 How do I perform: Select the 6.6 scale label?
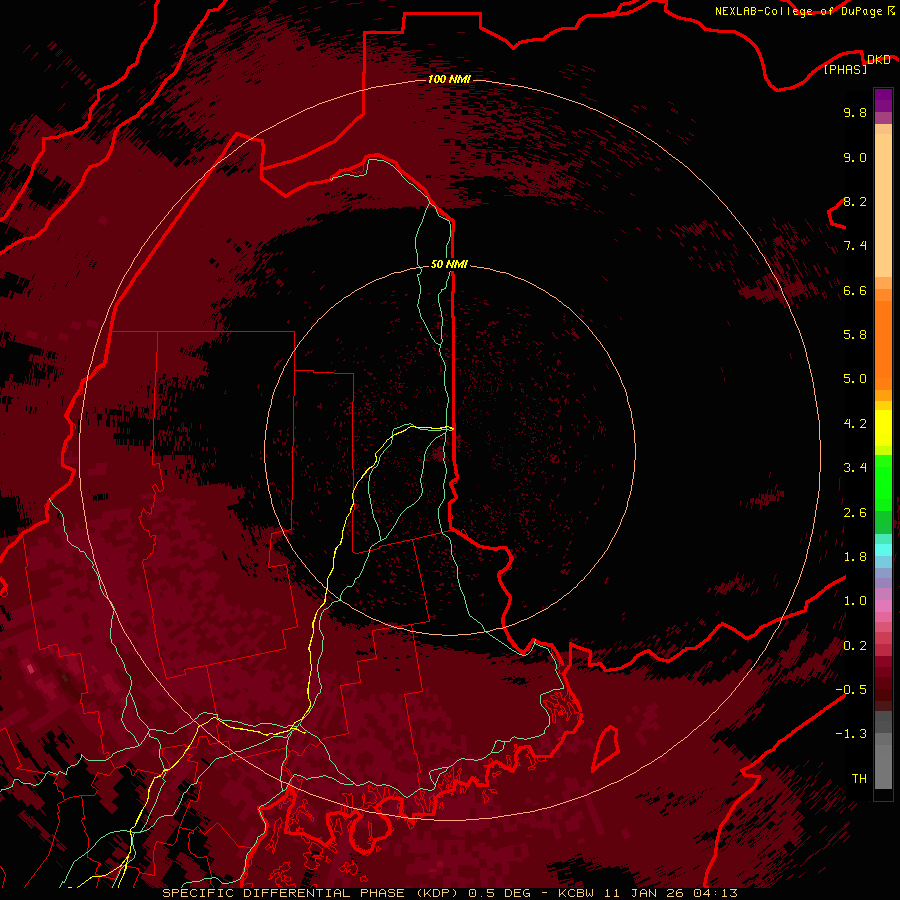point(855,290)
